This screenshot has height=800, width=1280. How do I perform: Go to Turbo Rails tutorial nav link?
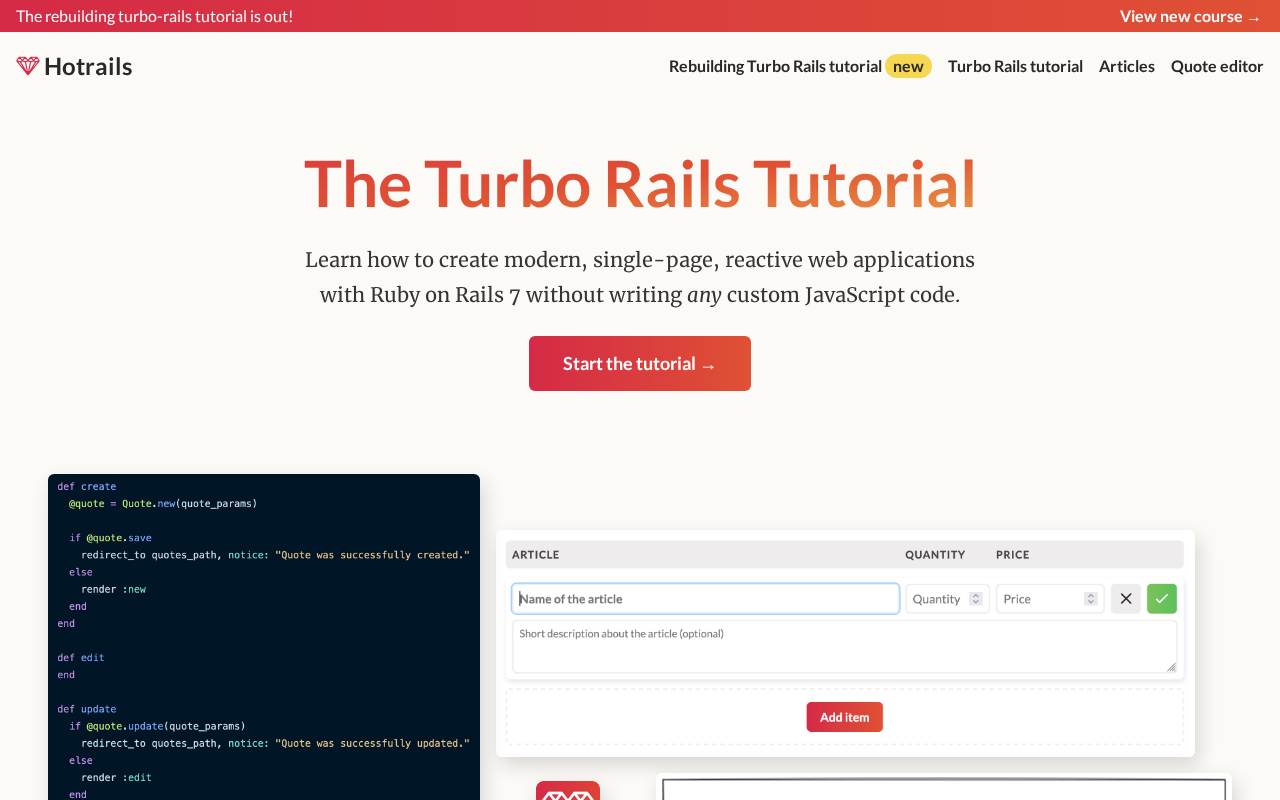coord(1015,66)
